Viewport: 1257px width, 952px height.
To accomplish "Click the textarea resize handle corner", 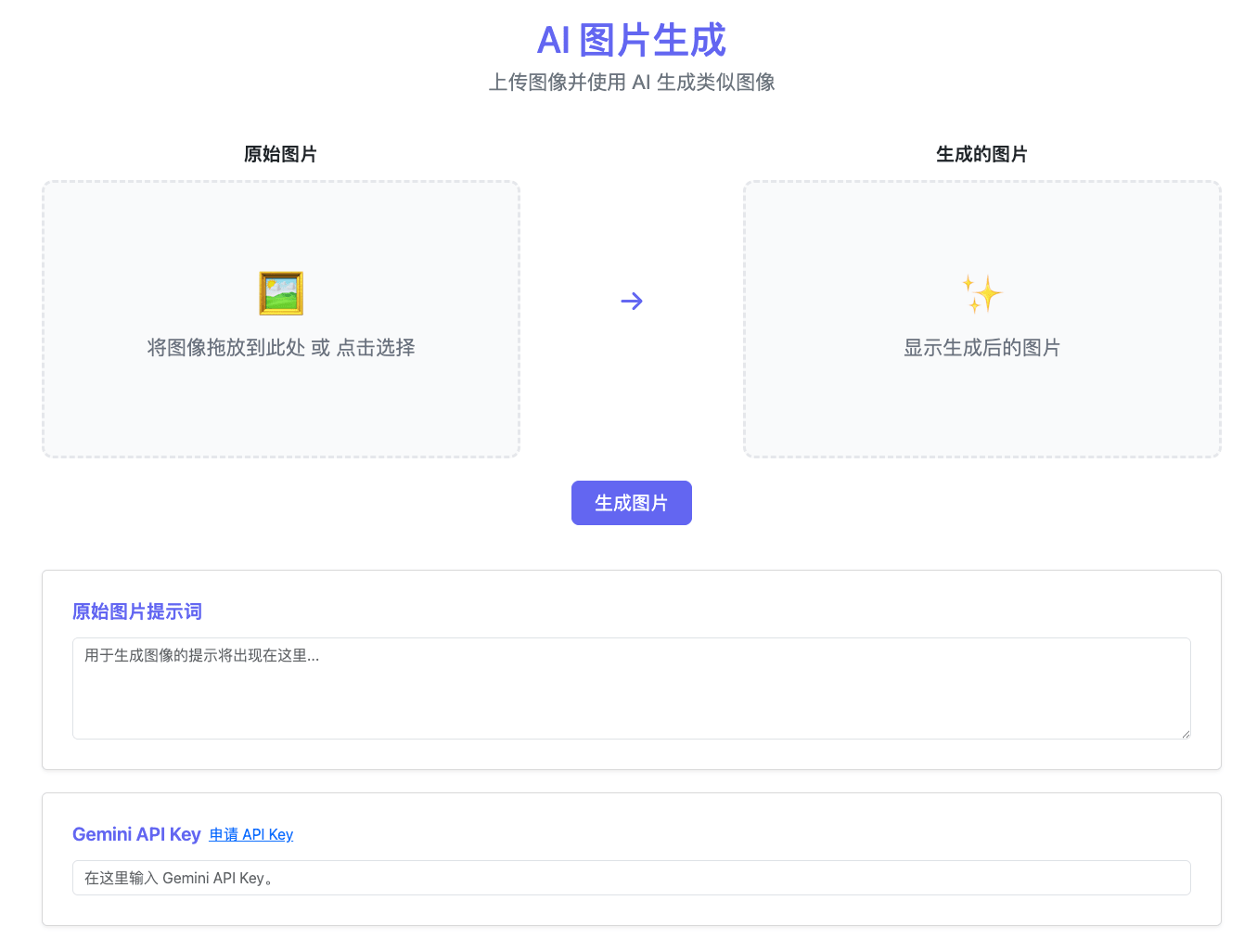I will (1186, 734).
